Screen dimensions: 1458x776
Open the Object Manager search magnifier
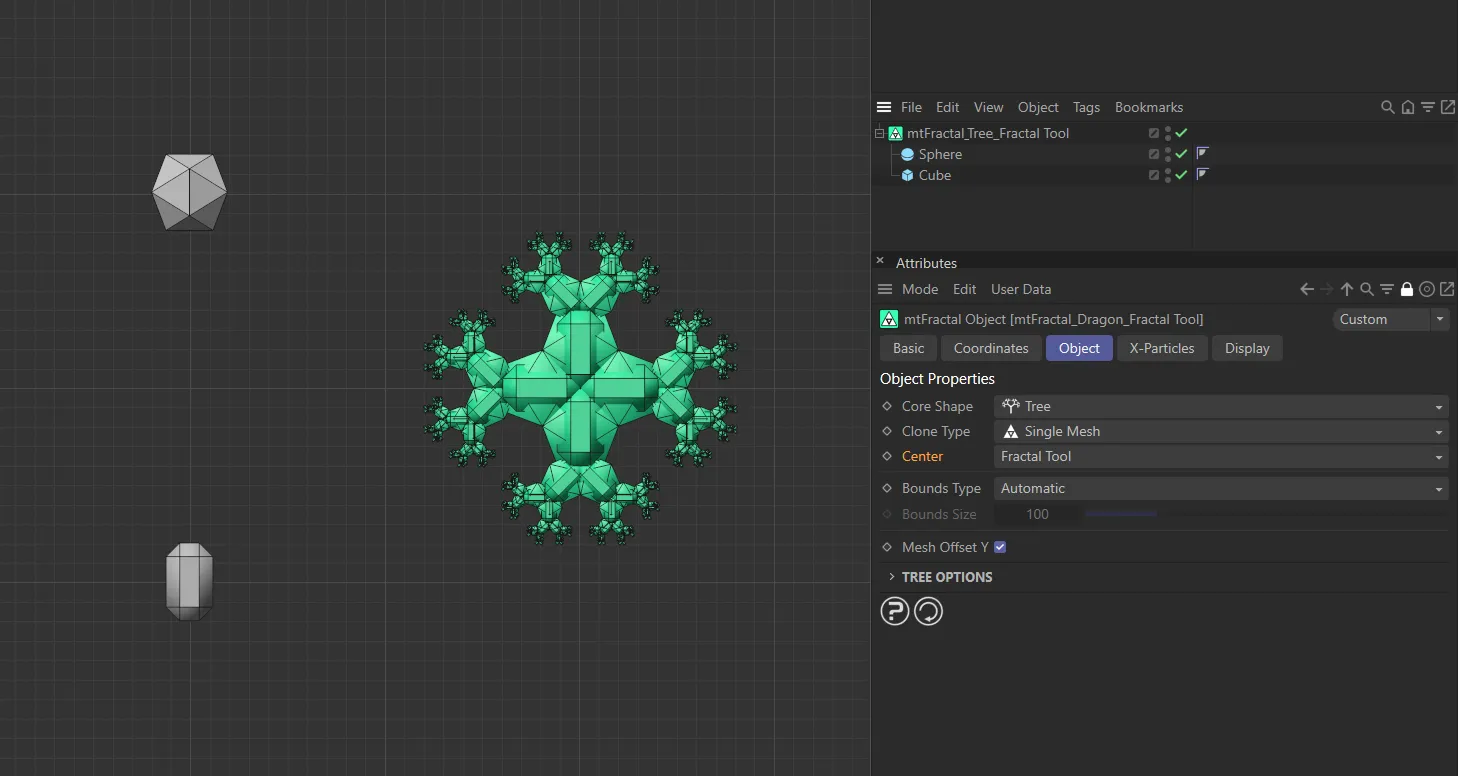pyautogui.click(x=1387, y=107)
